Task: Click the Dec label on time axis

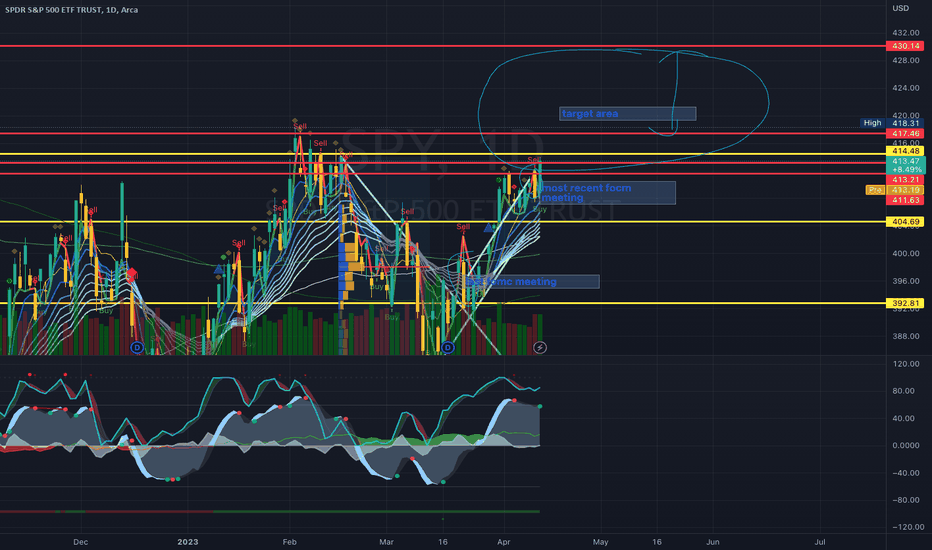Action: coord(80,542)
